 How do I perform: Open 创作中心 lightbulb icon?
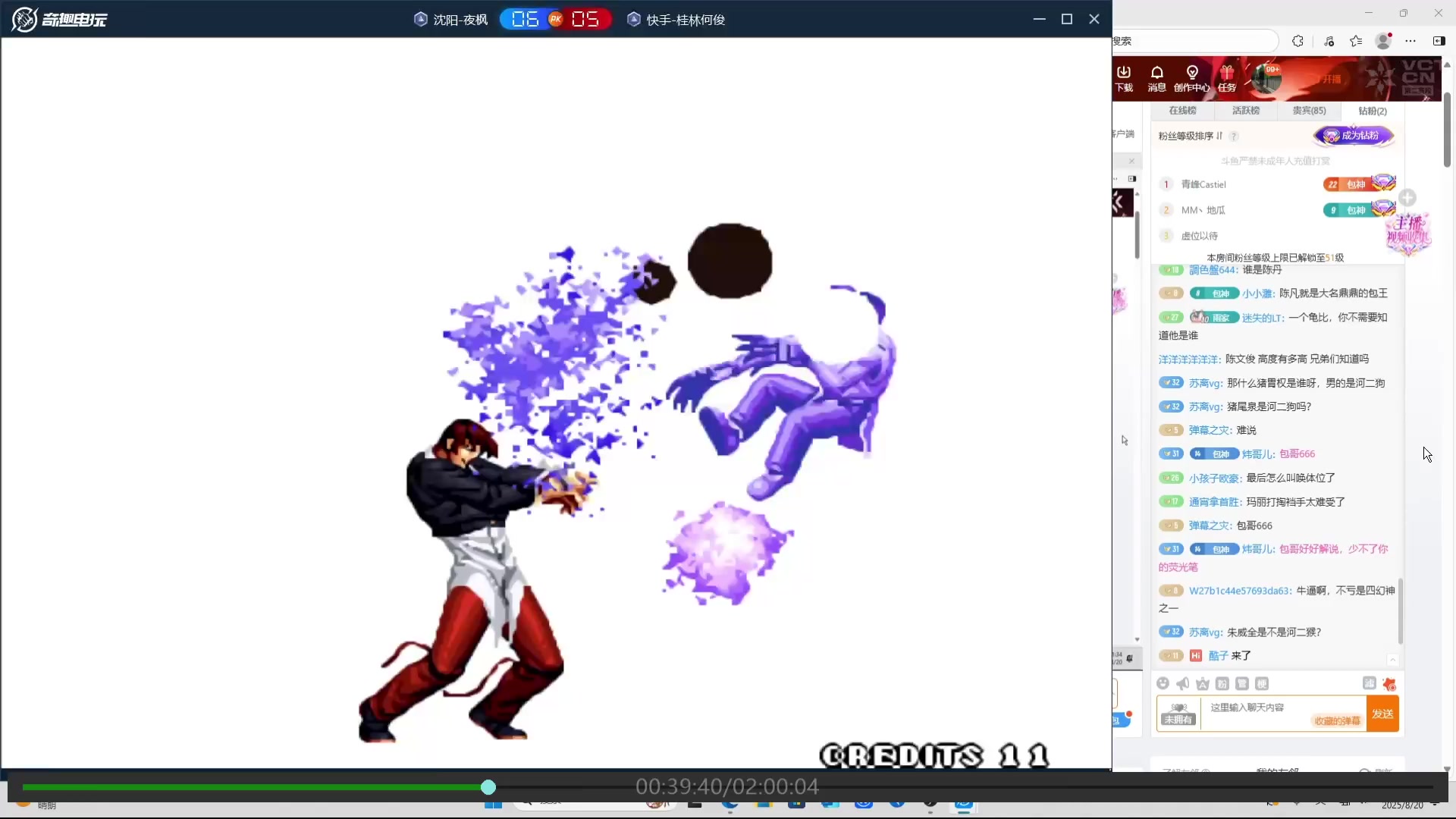pos(1192,78)
